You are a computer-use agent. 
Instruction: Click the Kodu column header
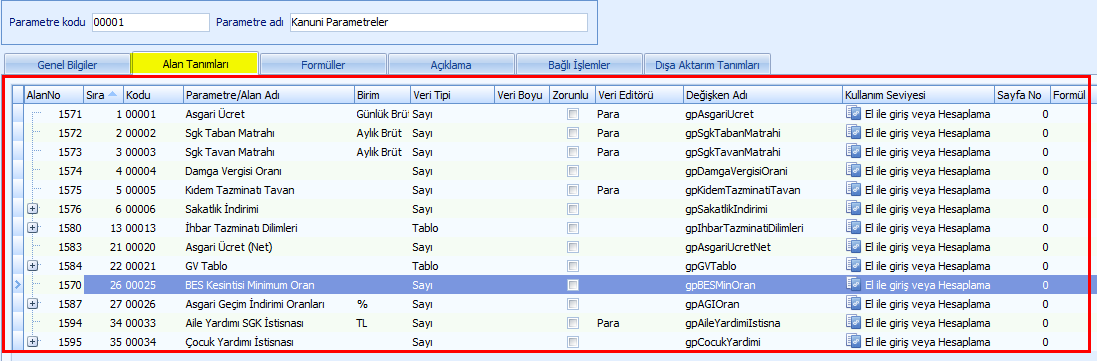coord(153,94)
